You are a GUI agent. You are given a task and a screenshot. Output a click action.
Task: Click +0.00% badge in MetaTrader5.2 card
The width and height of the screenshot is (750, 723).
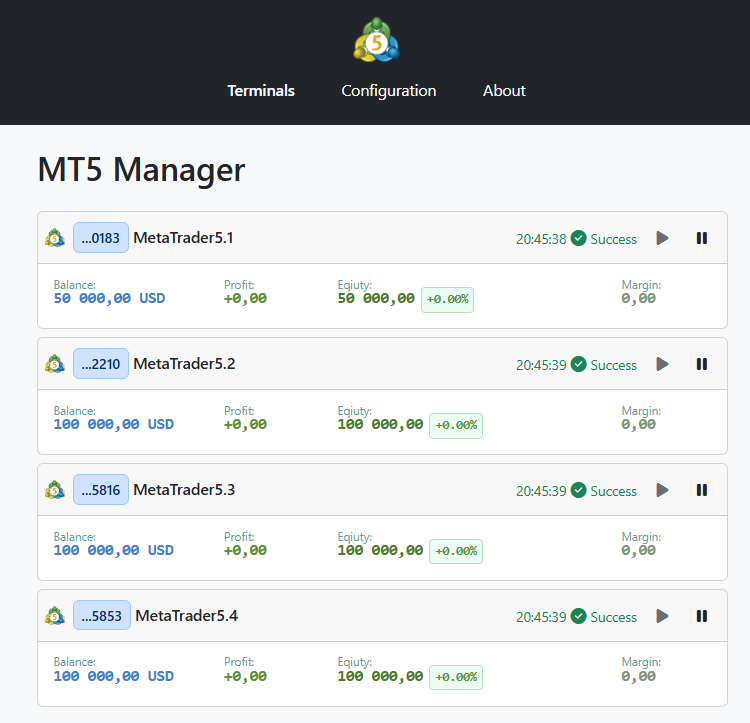pyautogui.click(x=456, y=426)
